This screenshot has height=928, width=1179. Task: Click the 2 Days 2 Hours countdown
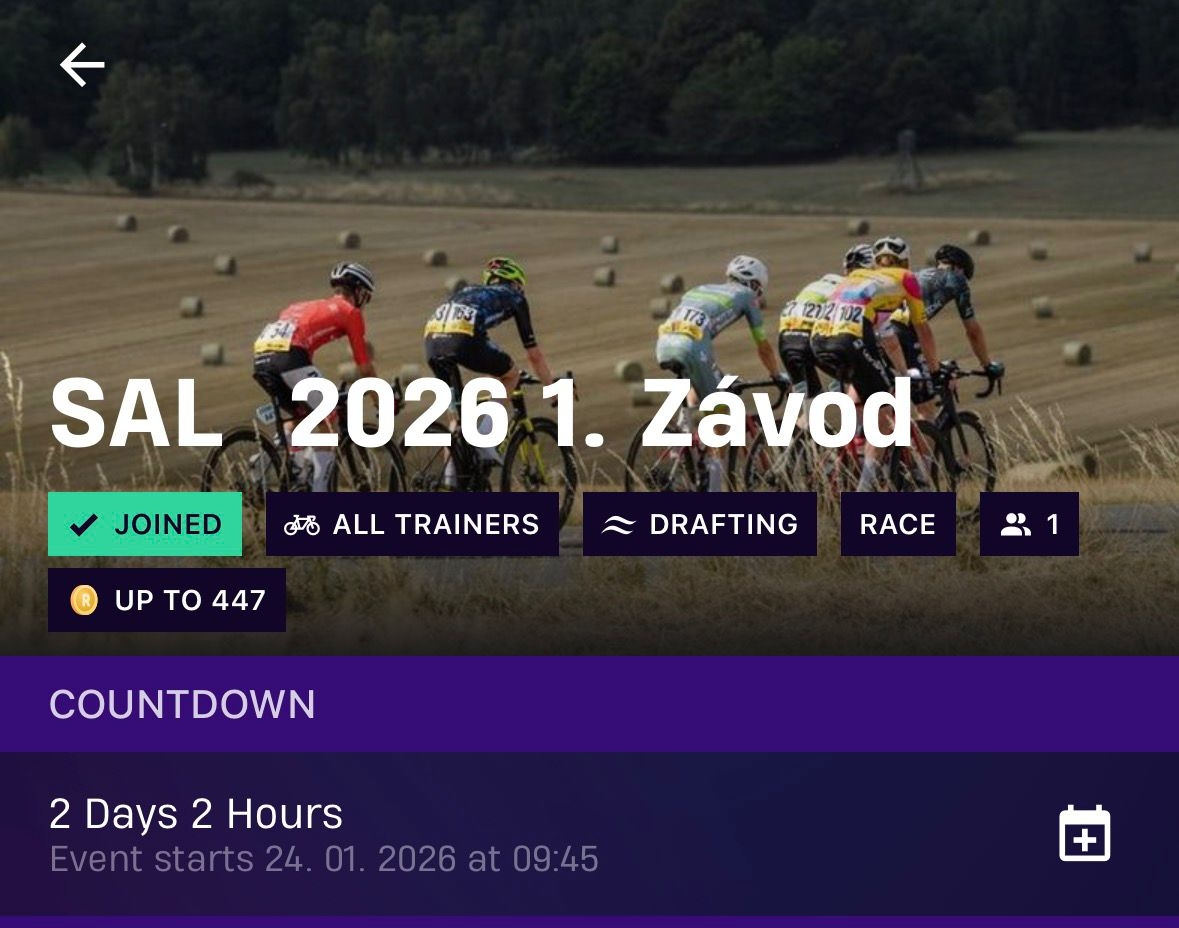pos(195,814)
